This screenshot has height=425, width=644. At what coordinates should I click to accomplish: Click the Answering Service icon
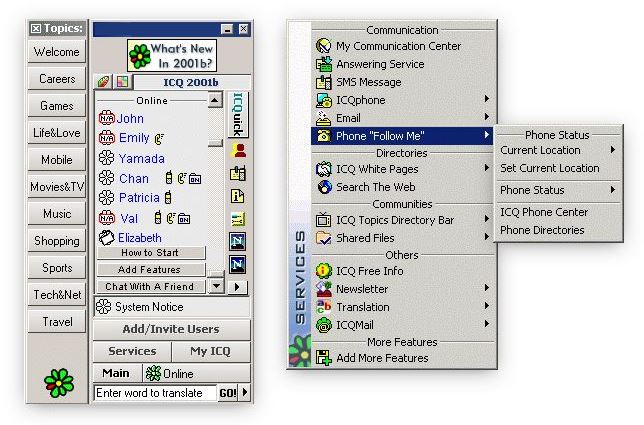(324, 64)
